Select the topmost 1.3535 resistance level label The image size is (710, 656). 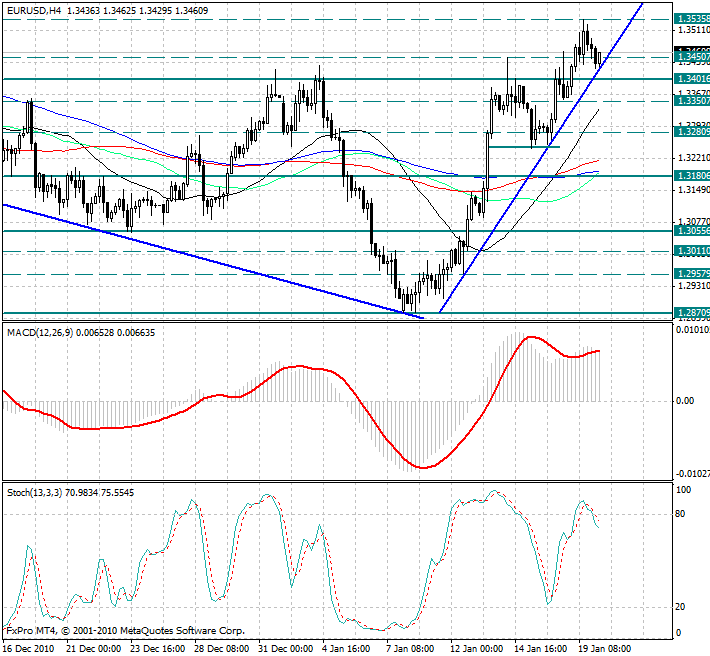(692, 19)
